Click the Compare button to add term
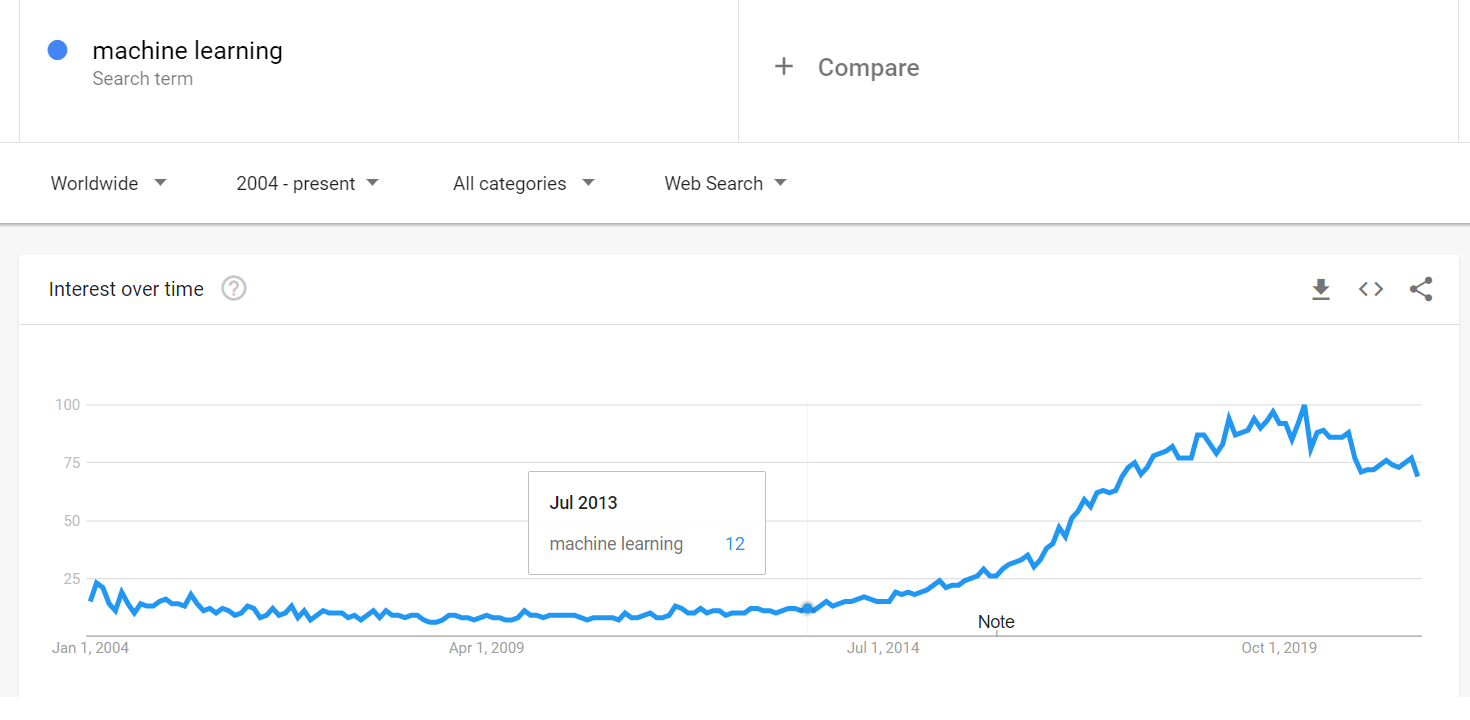Screen dimensions: 1470x720 [868, 67]
